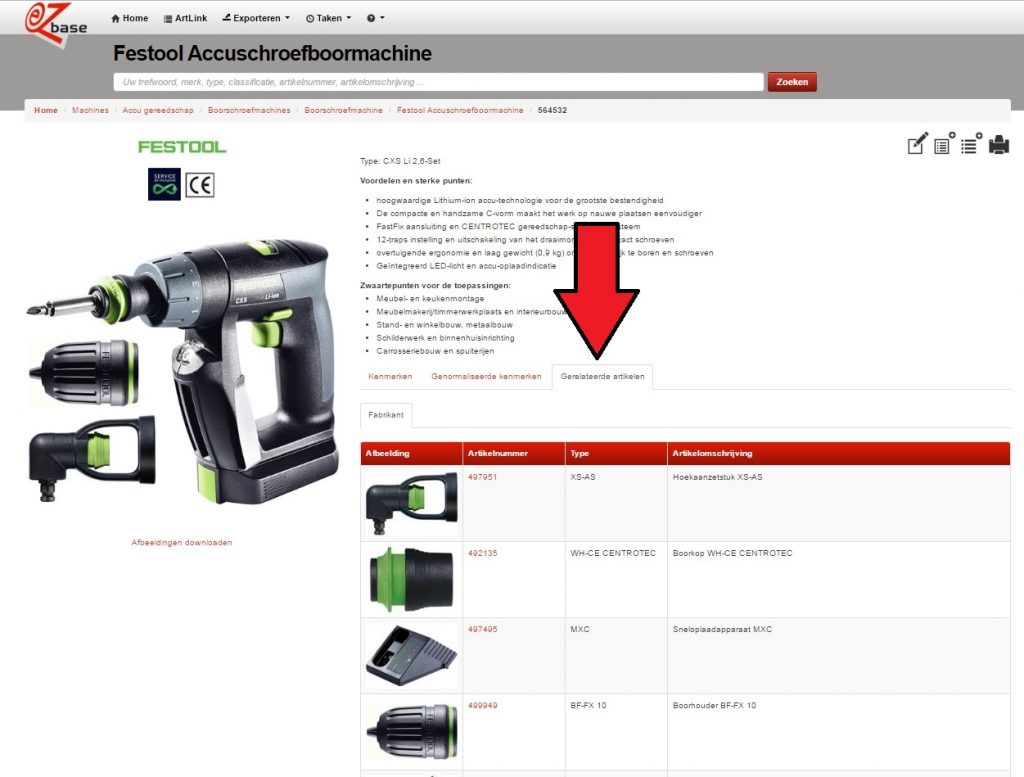Open article number 497951 link

482,477
